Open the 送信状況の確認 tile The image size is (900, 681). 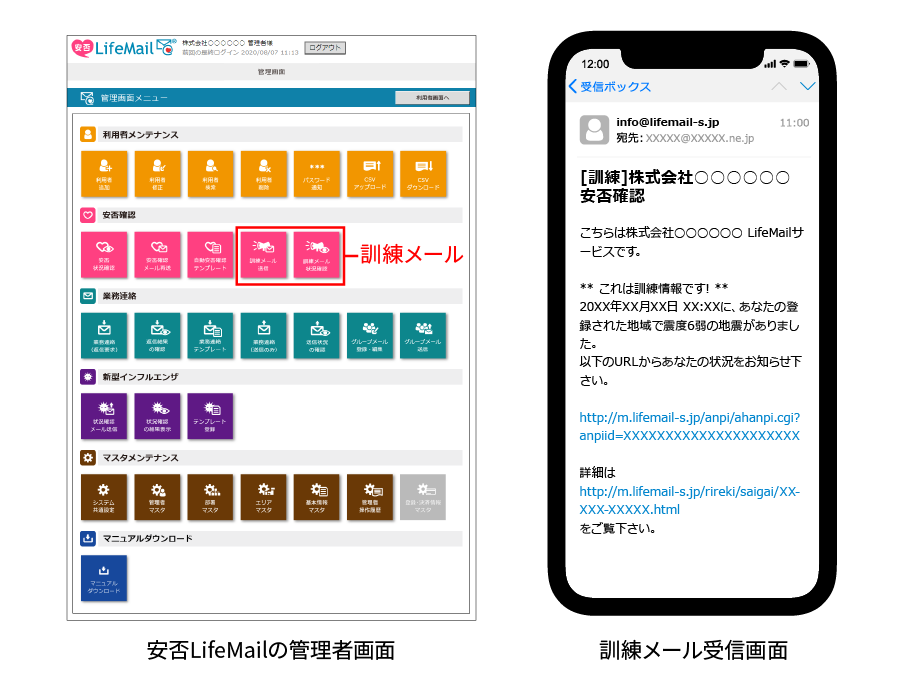[317, 336]
